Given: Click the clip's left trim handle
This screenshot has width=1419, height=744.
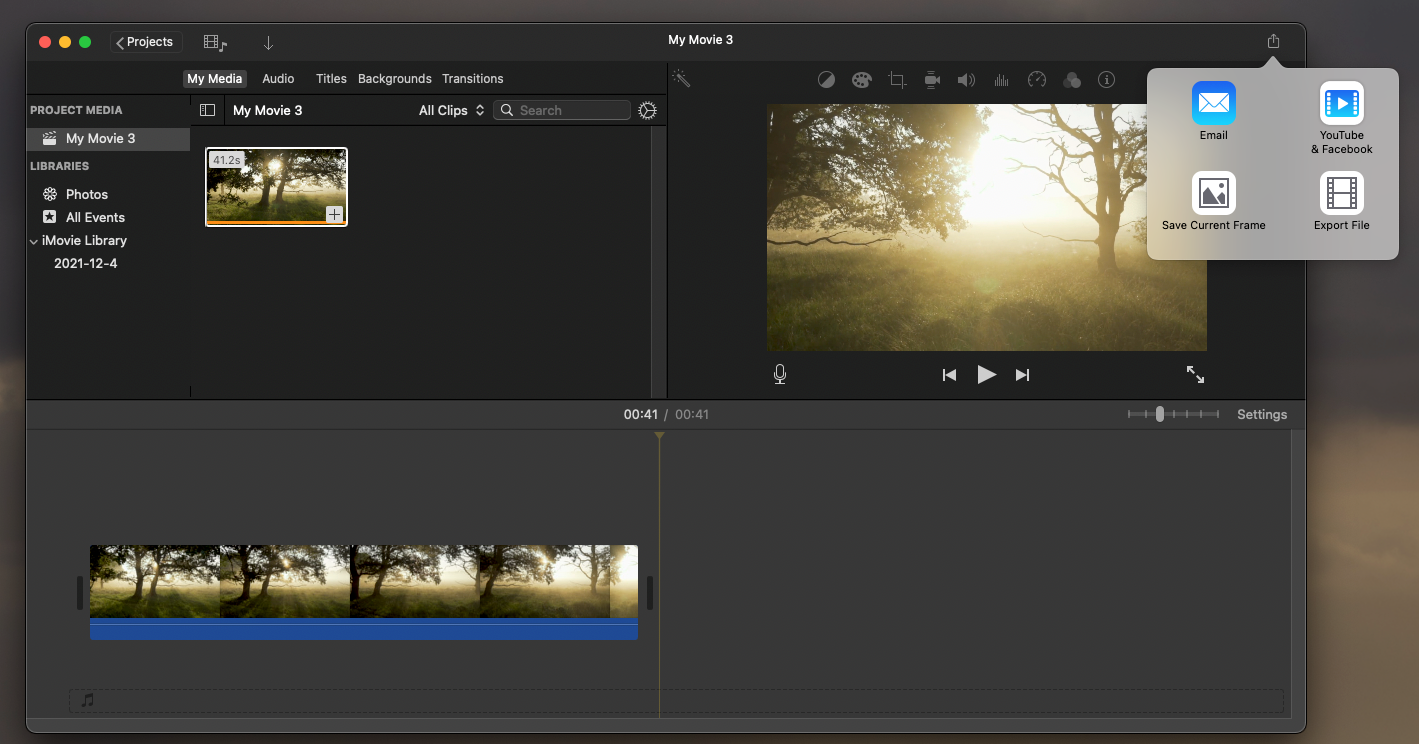Looking at the screenshot, I should 80,593.
